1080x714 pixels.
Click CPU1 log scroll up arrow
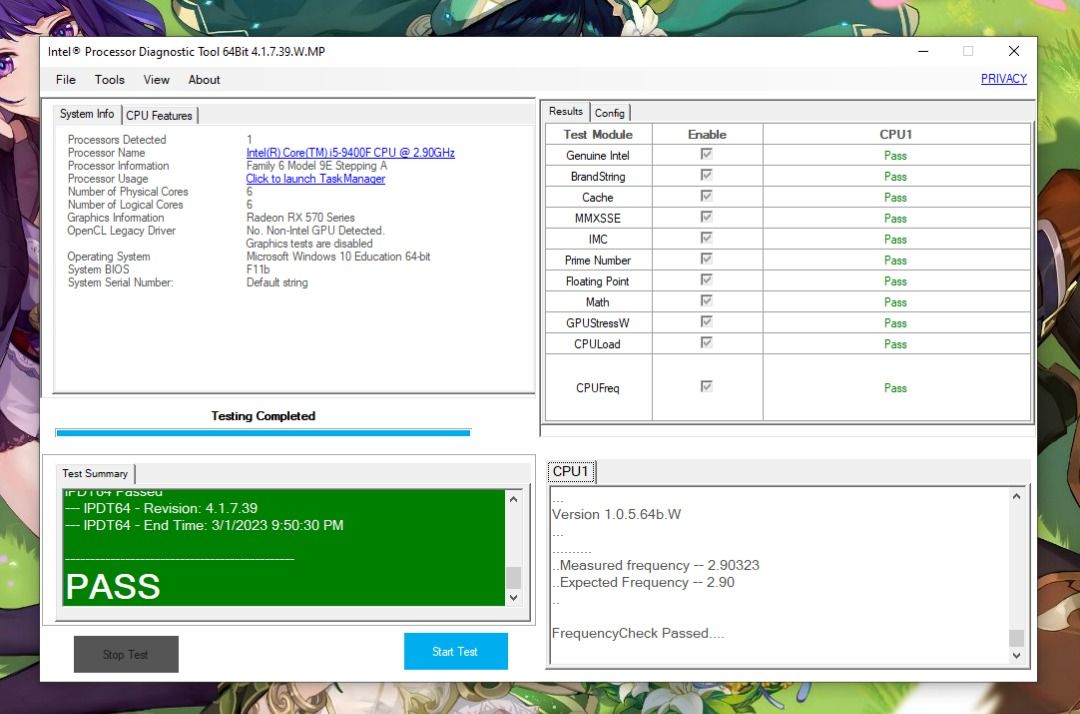[x=1017, y=496]
